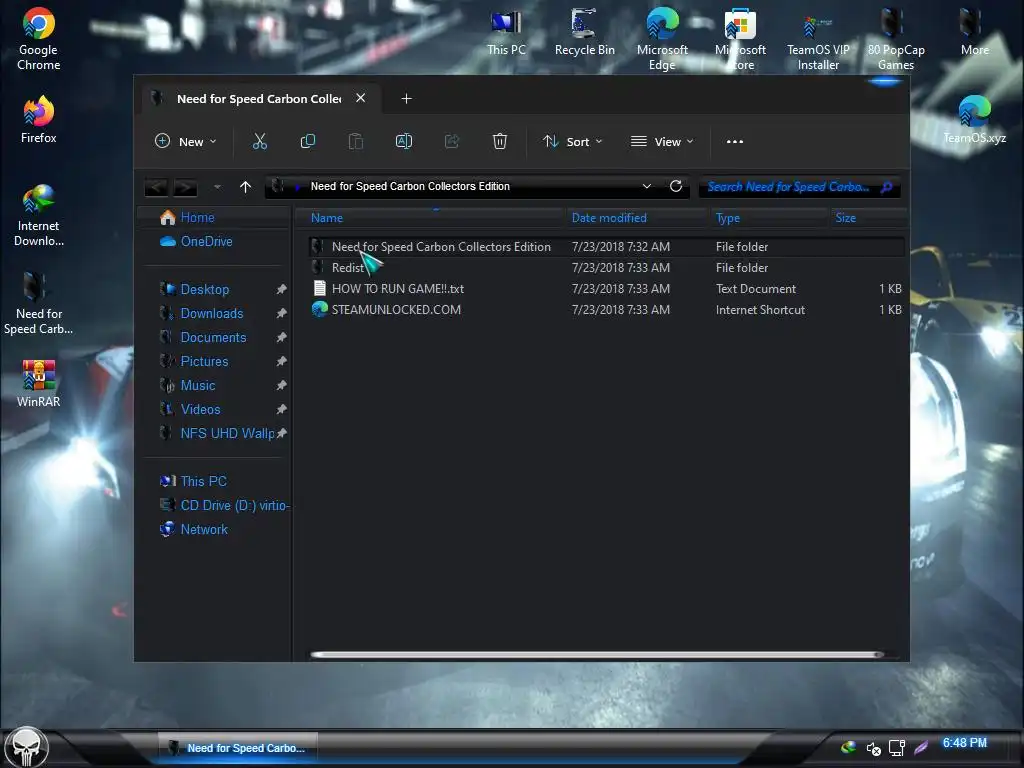Select WinRAR desktop icon
1024x768 pixels.
click(39, 383)
